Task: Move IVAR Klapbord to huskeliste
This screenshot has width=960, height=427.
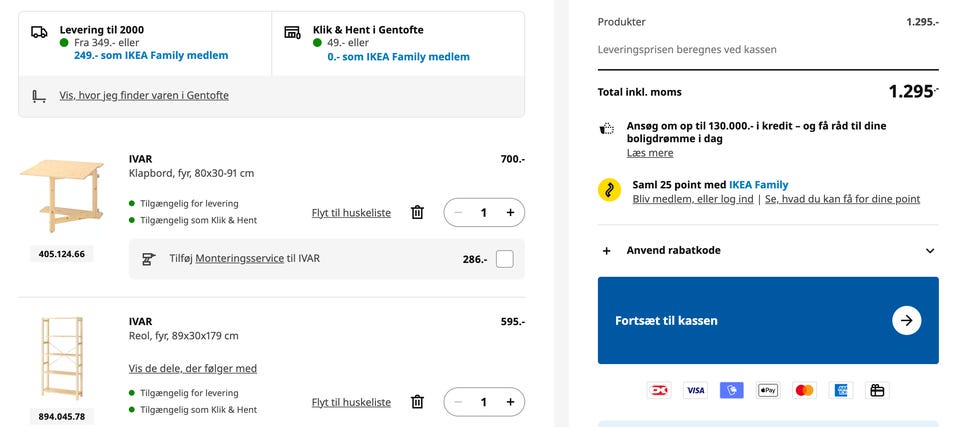Action: click(351, 213)
